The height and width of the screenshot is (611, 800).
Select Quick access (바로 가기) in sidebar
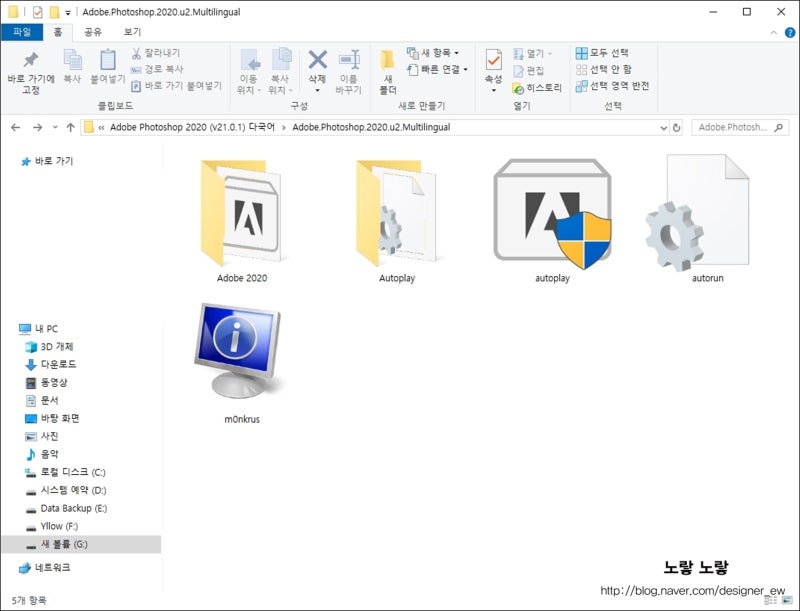[47, 161]
